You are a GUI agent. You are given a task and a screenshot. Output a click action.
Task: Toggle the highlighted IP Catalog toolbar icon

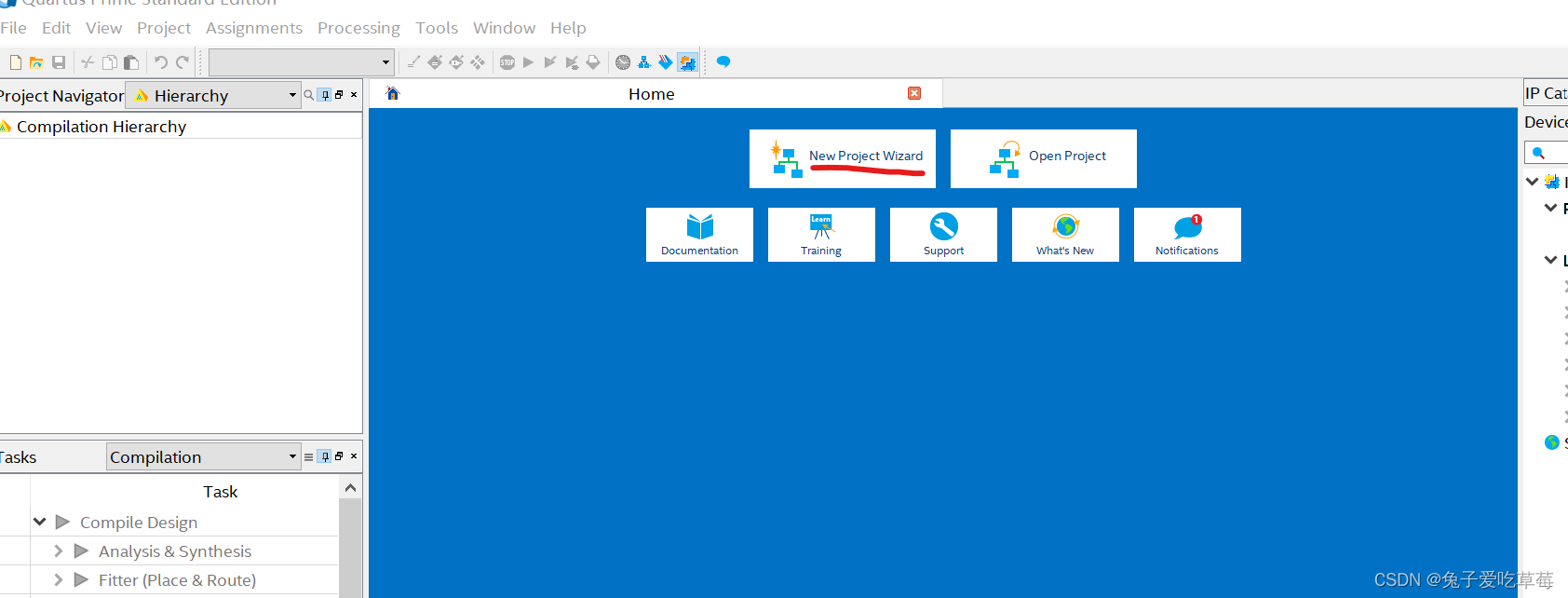687,62
